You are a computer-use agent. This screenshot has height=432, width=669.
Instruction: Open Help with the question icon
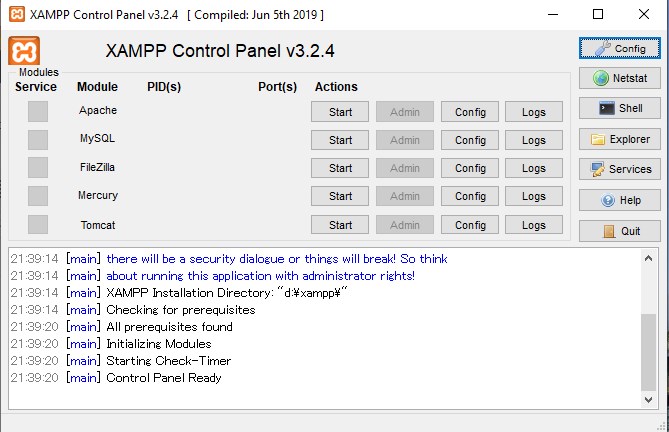coord(619,200)
